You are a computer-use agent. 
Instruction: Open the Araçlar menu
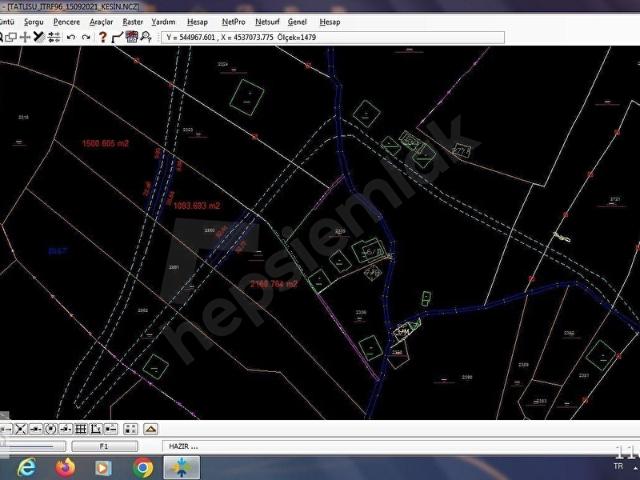click(x=101, y=22)
